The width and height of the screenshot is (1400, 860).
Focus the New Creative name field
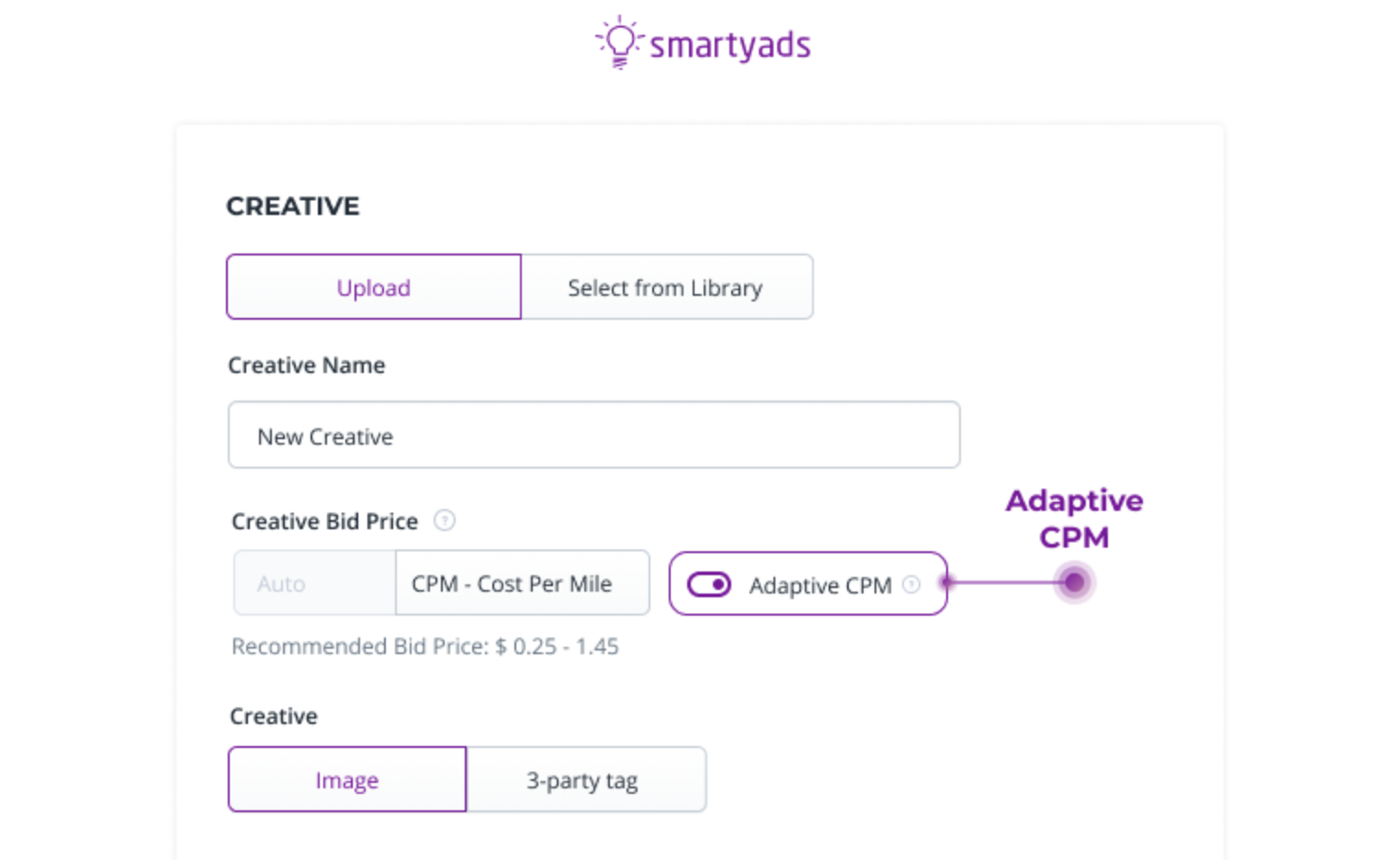[x=593, y=436]
